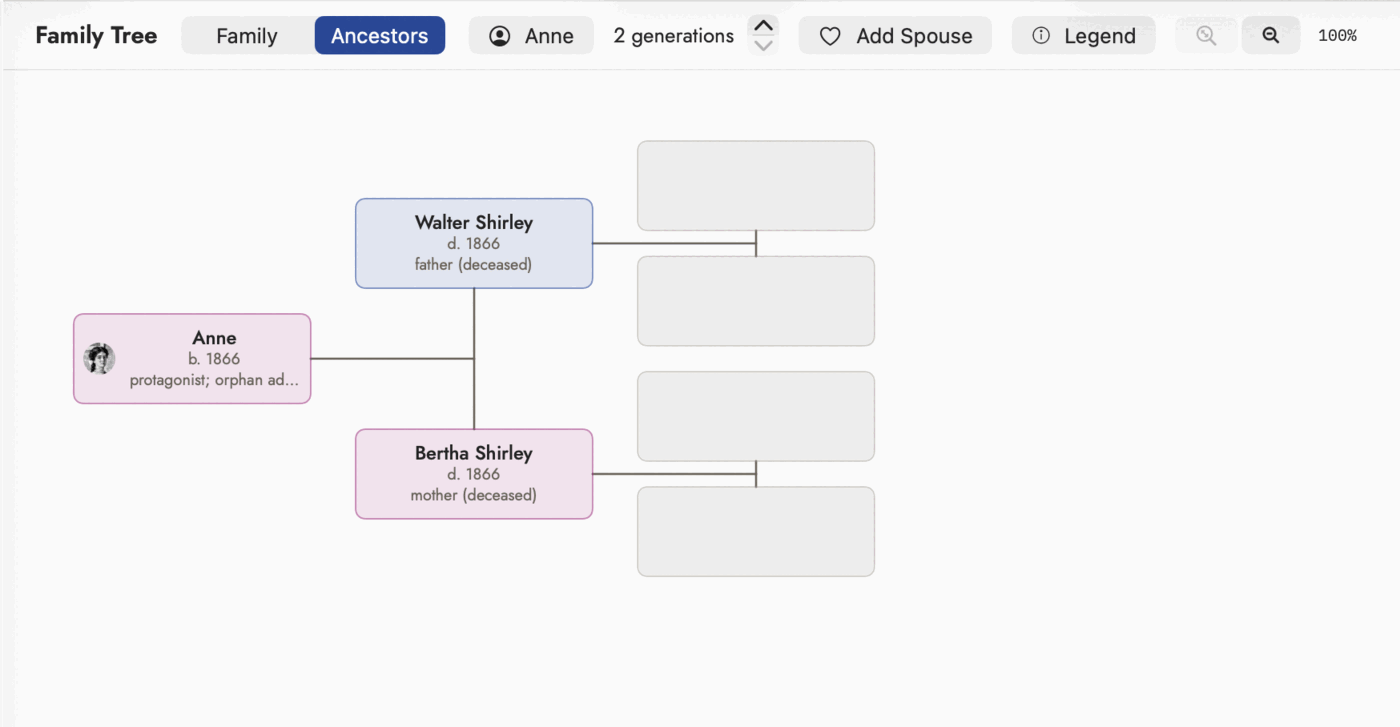This screenshot has height=727, width=1400.
Task: Click the 'b. 1866' birth year text
Action: pos(214,359)
